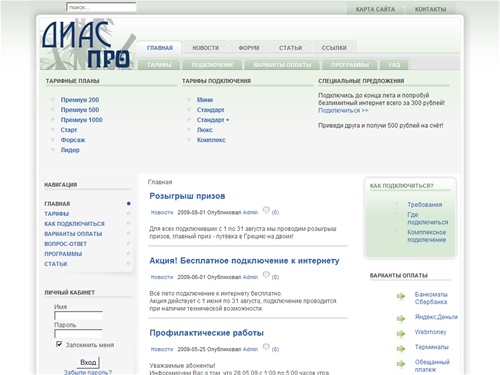Open the Webmoney payment link
This screenshot has height=375, width=500.
click(430, 332)
